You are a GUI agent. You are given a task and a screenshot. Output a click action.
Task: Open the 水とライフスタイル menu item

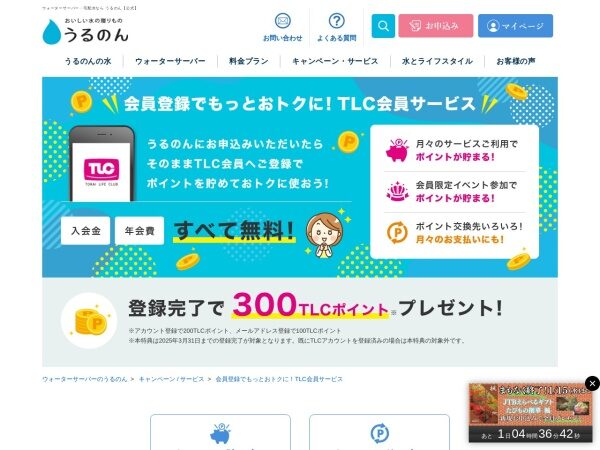coord(437,61)
